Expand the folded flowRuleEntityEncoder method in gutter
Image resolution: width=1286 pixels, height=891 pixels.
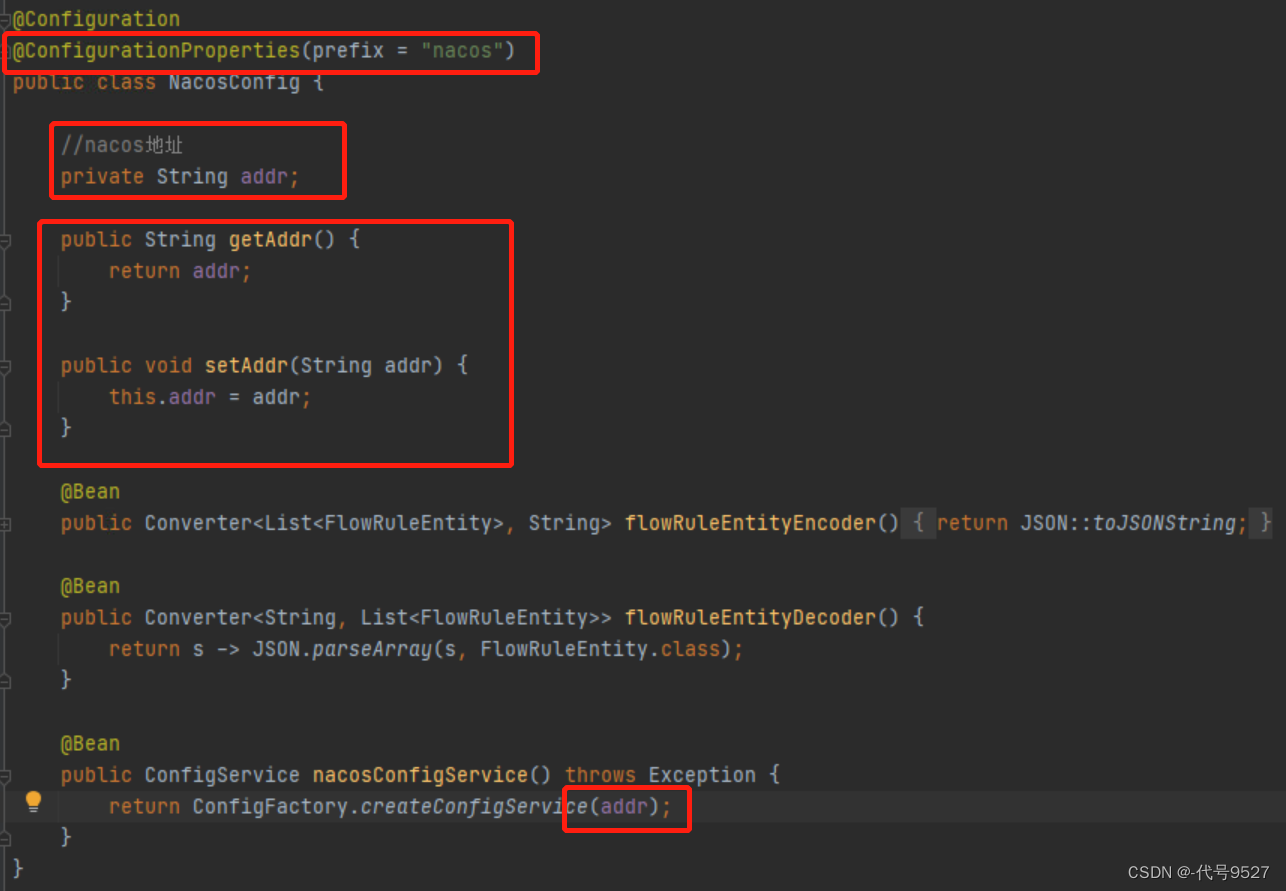[x=5, y=523]
